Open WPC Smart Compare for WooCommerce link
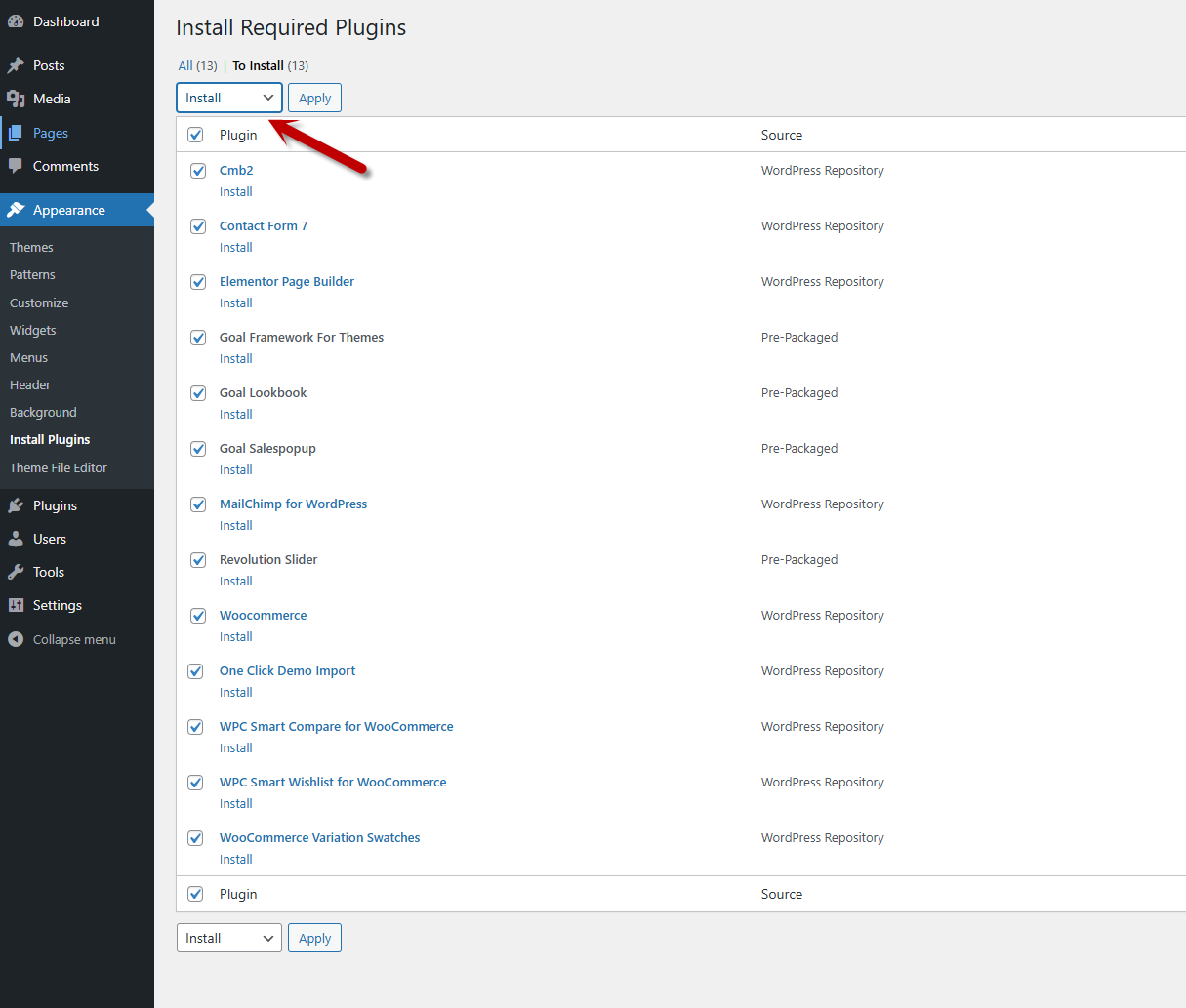 pyautogui.click(x=337, y=727)
